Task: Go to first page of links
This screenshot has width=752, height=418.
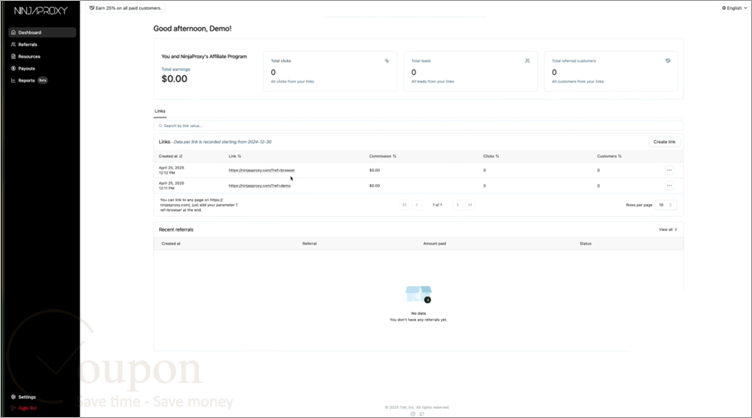Action: click(x=404, y=205)
